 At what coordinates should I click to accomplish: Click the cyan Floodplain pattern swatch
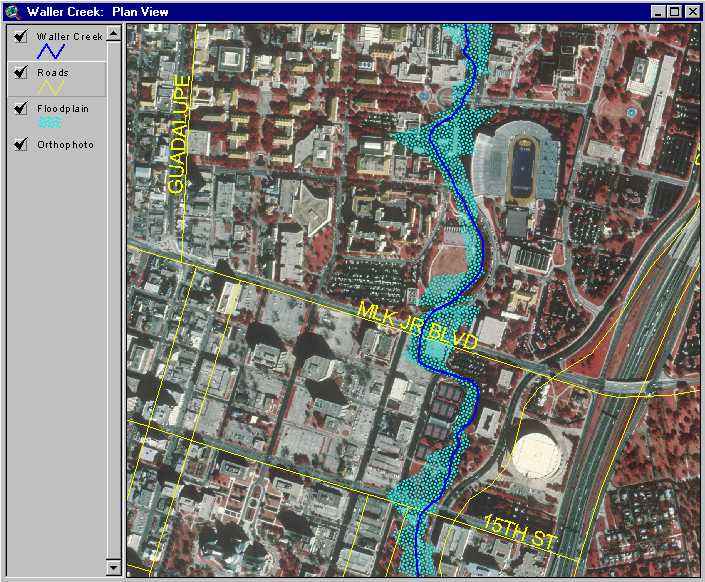[x=51, y=123]
